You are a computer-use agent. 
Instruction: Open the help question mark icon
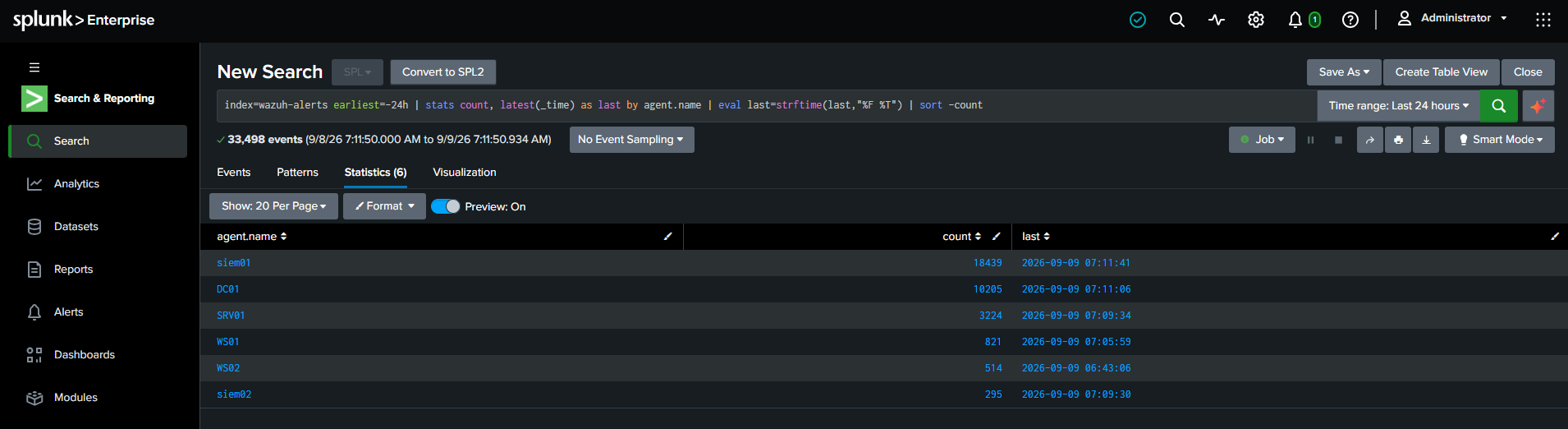coord(1350,20)
